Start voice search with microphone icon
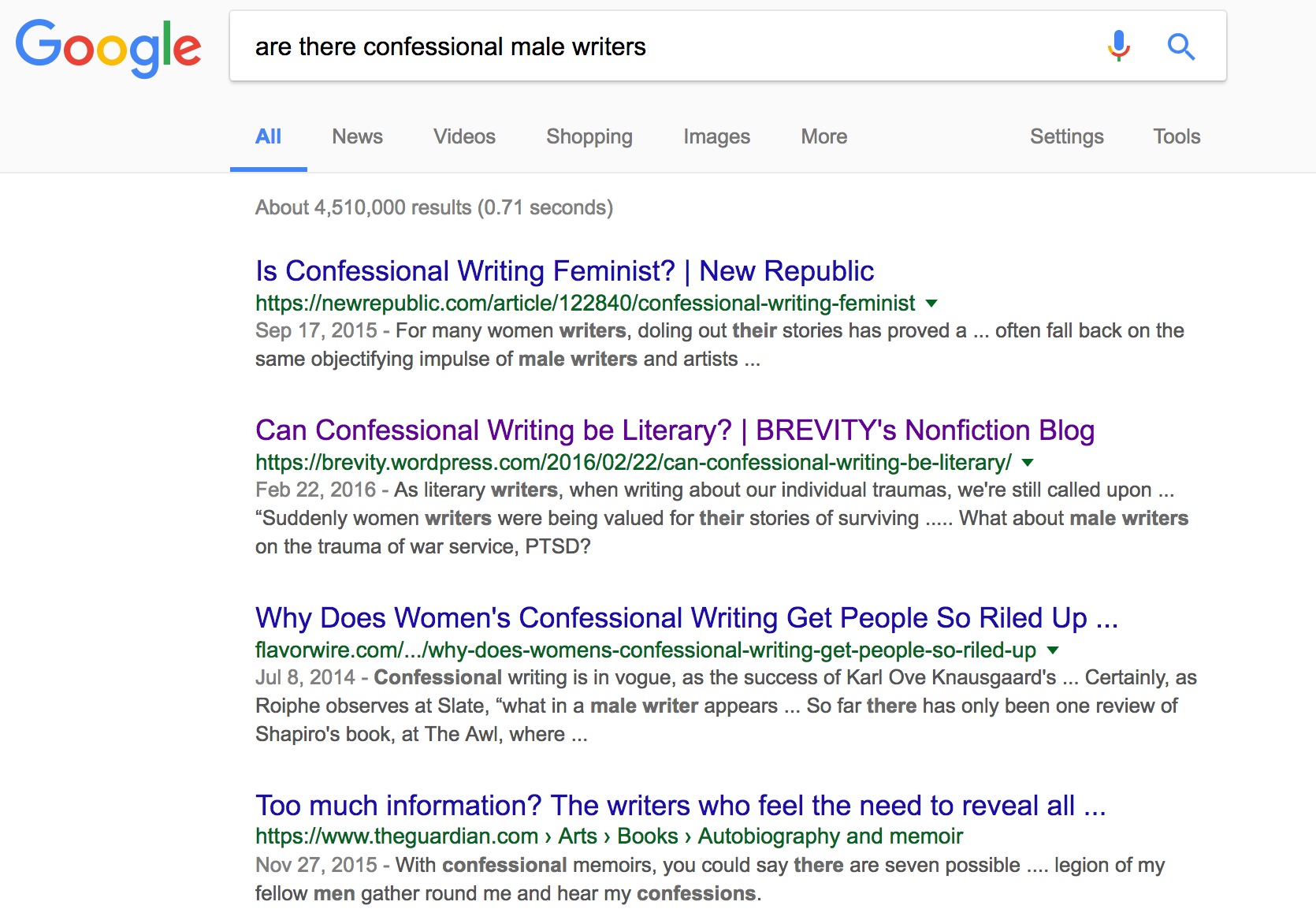The image size is (1316, 924). pos(1118,47)
